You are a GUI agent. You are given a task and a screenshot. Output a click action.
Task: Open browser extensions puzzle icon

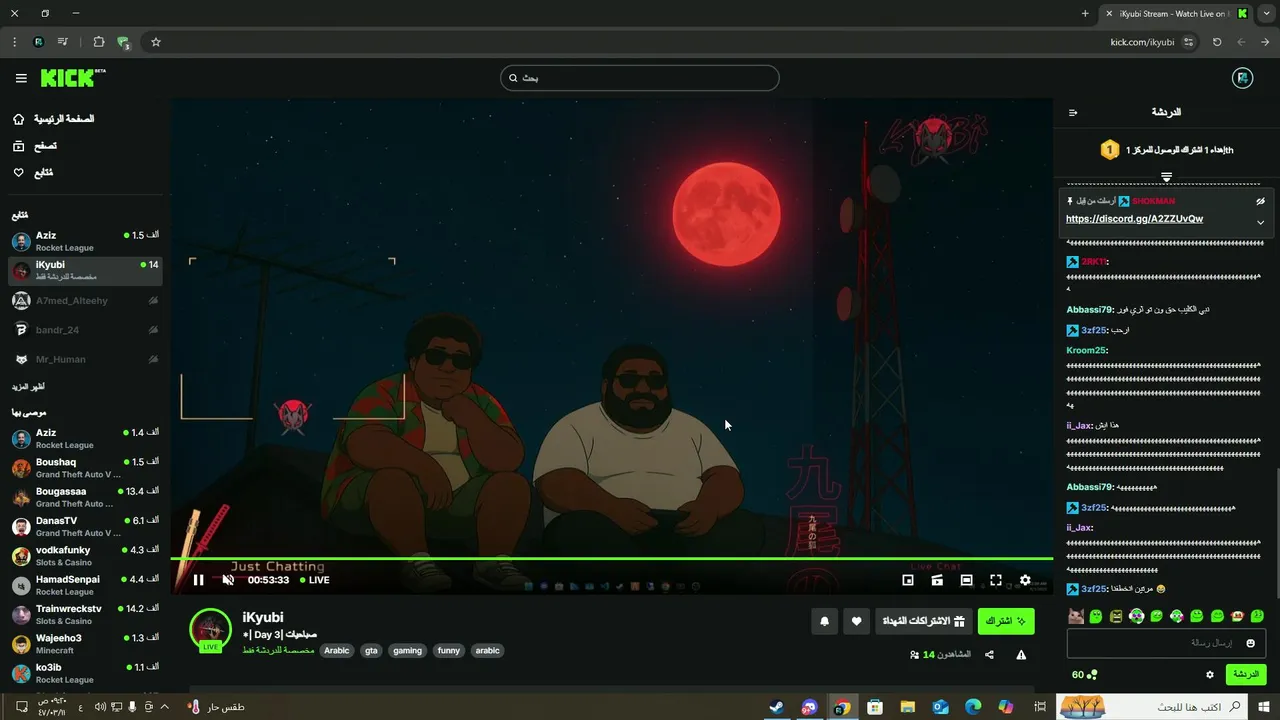pos(98,42)
